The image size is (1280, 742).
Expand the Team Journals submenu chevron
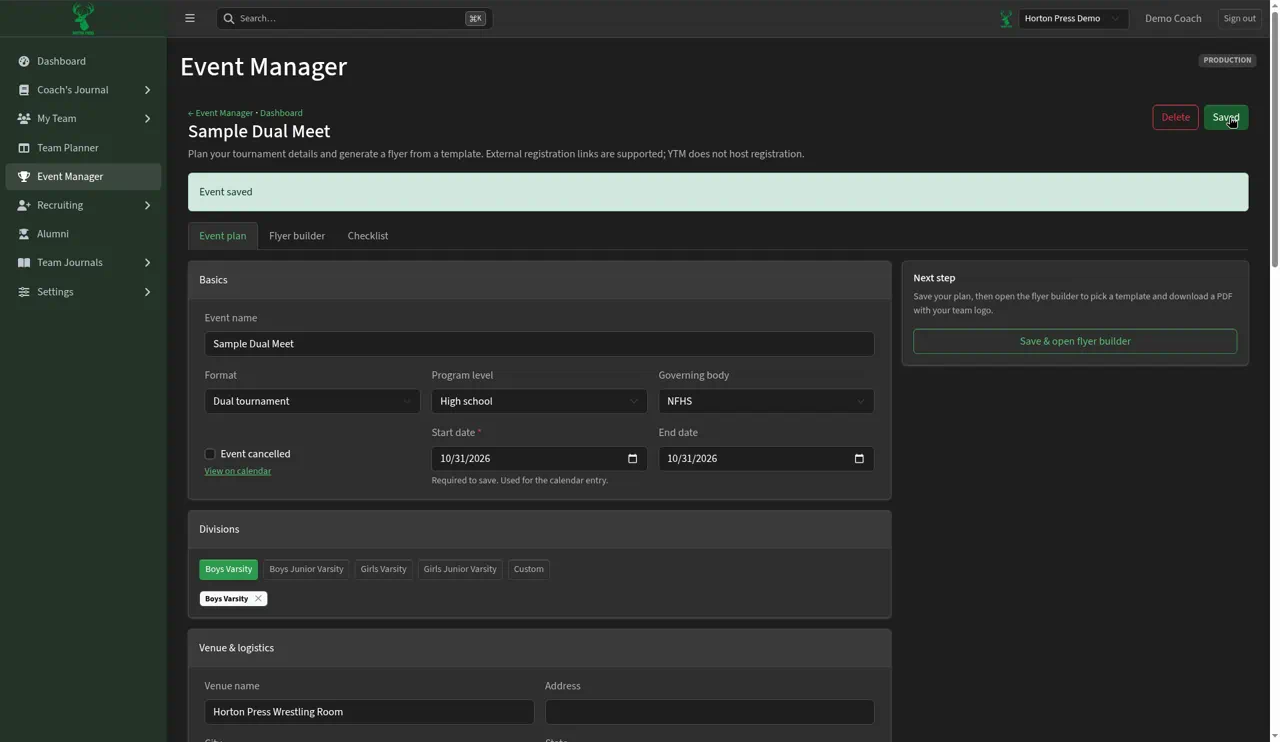[147, 263]
